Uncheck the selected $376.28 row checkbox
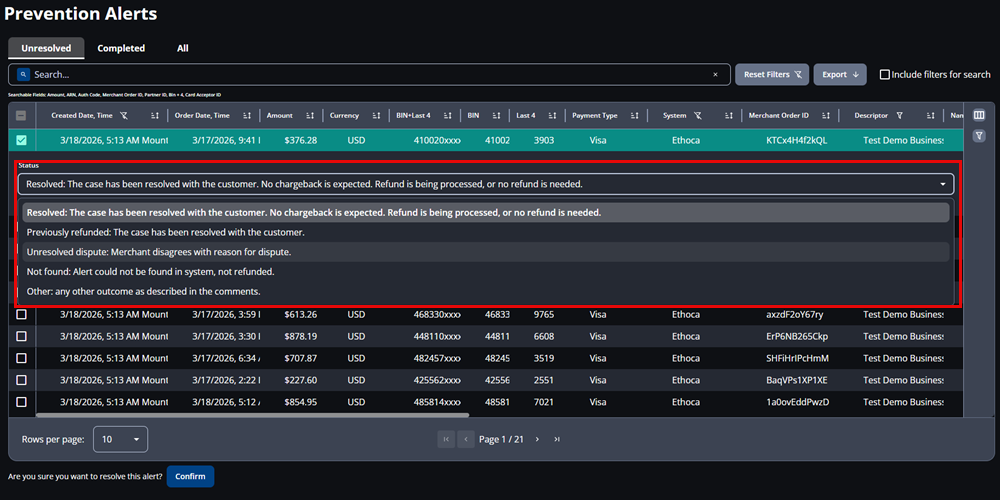Viewport: 1000px width, 501px height. (21, 140)
